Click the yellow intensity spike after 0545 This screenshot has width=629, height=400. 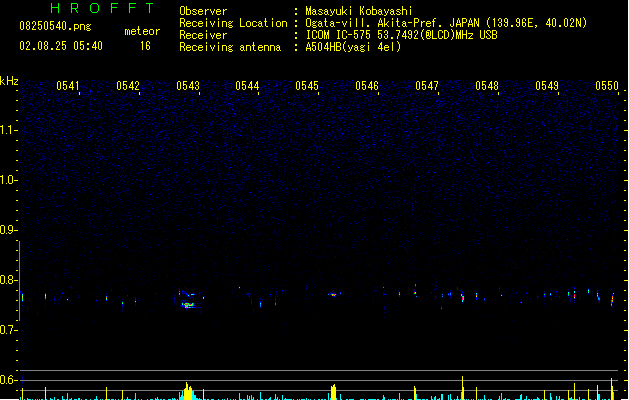tap(333, 392)
